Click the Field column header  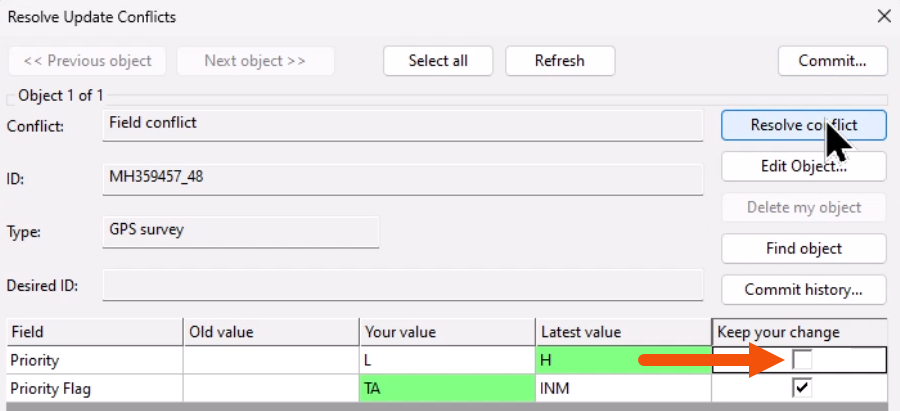(95, 332)
